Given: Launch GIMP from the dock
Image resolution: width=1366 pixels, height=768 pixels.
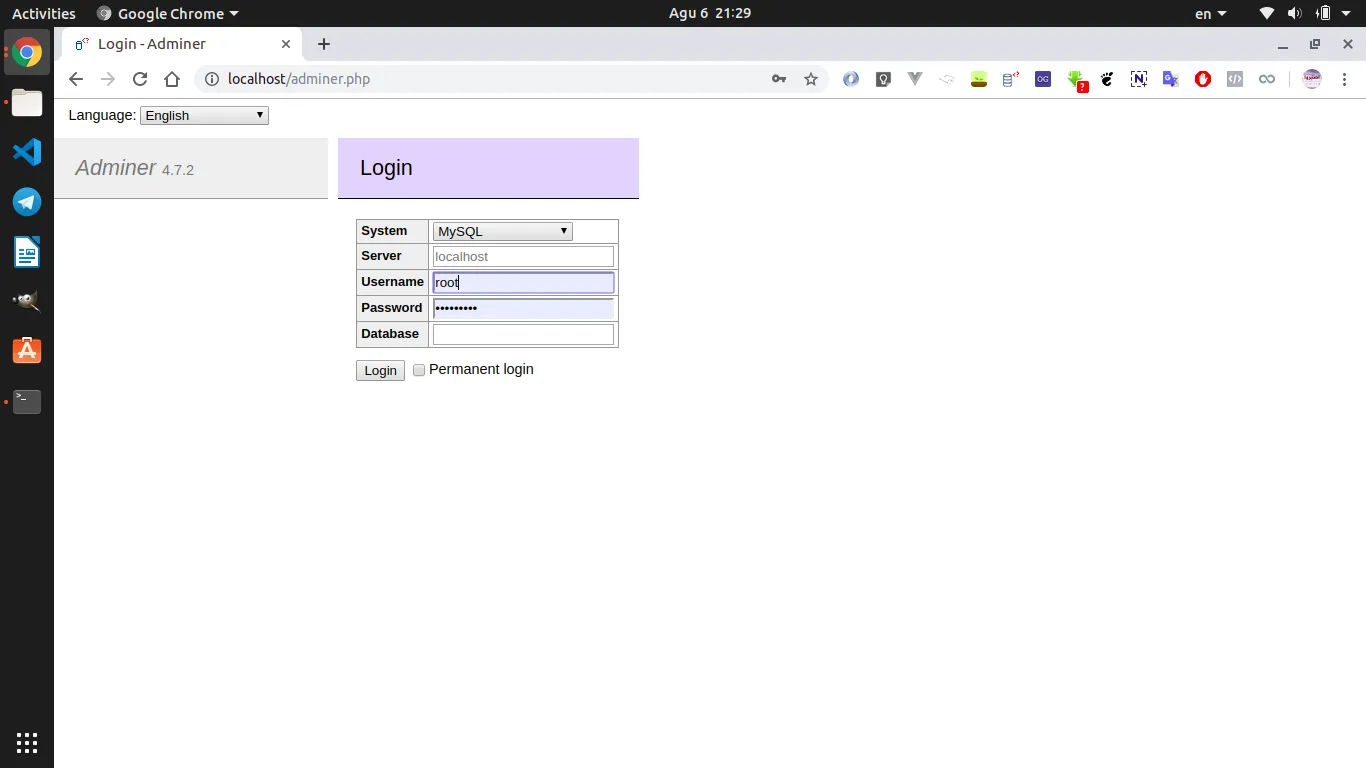Looking at the screenshot, I should 27,301.
